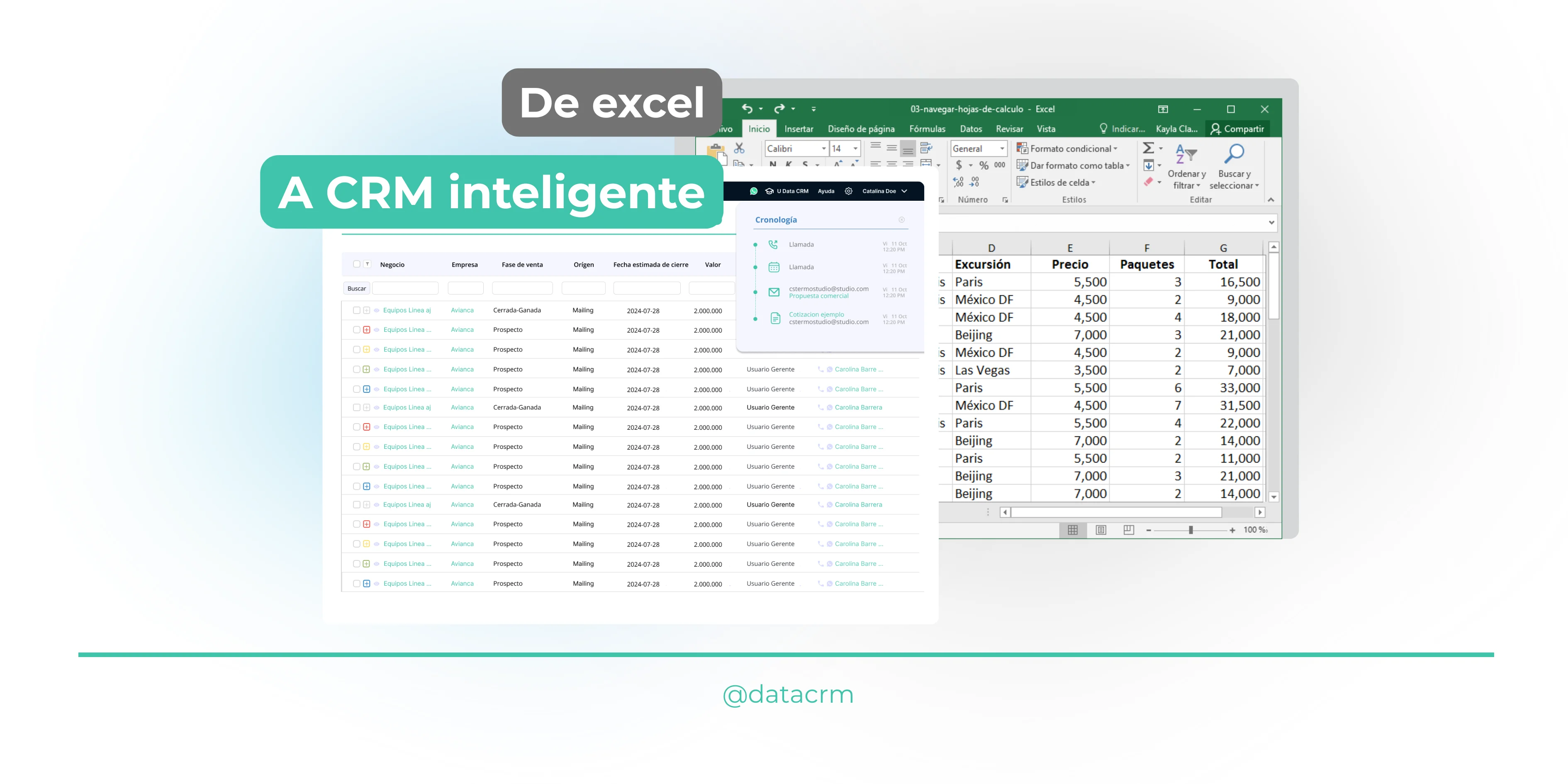Check the select-all checkbox beside Negocio
The image size is (1568, 784).
tap(357, 264)
